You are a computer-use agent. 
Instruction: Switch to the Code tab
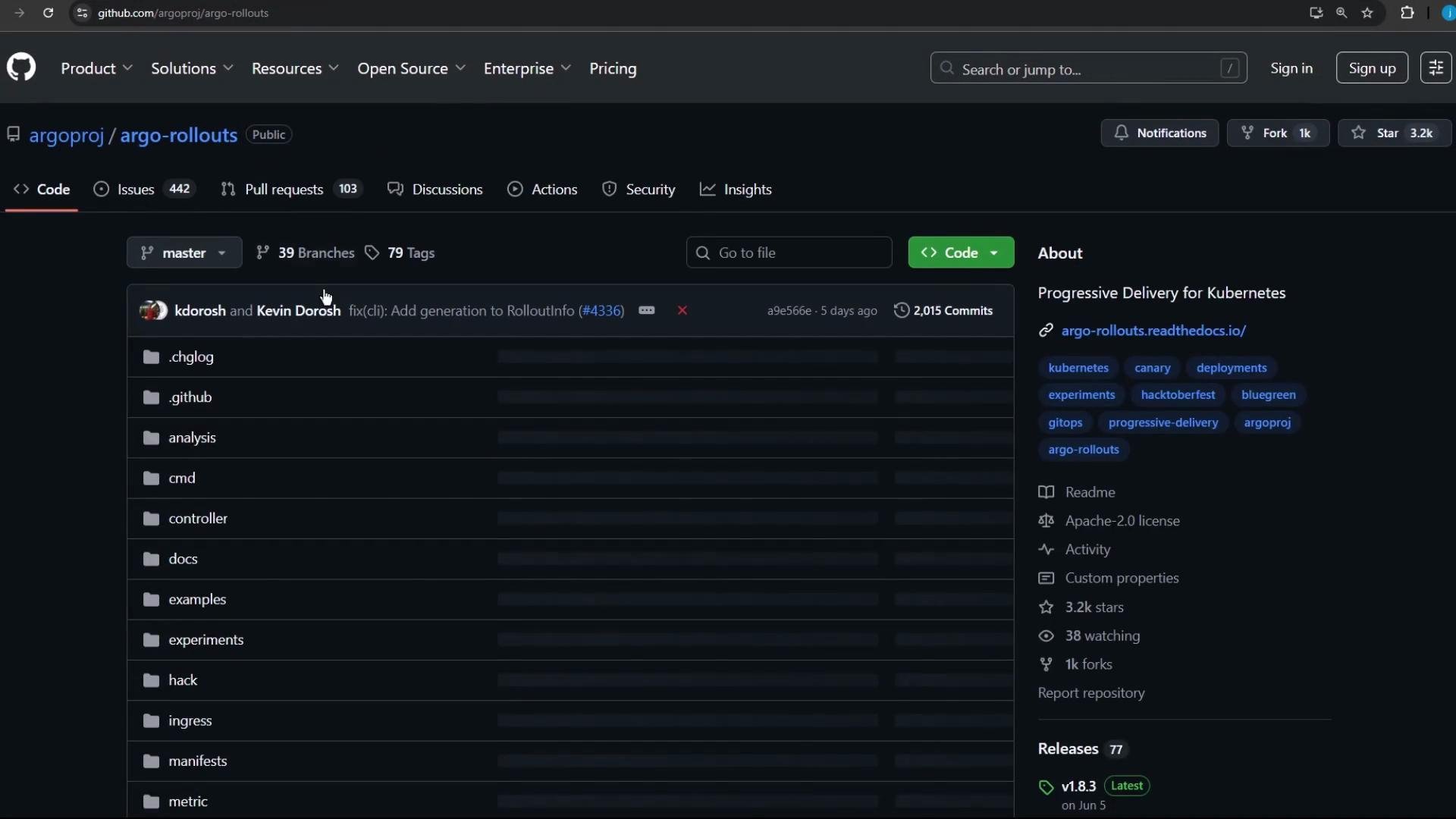[x=42, y=190]
